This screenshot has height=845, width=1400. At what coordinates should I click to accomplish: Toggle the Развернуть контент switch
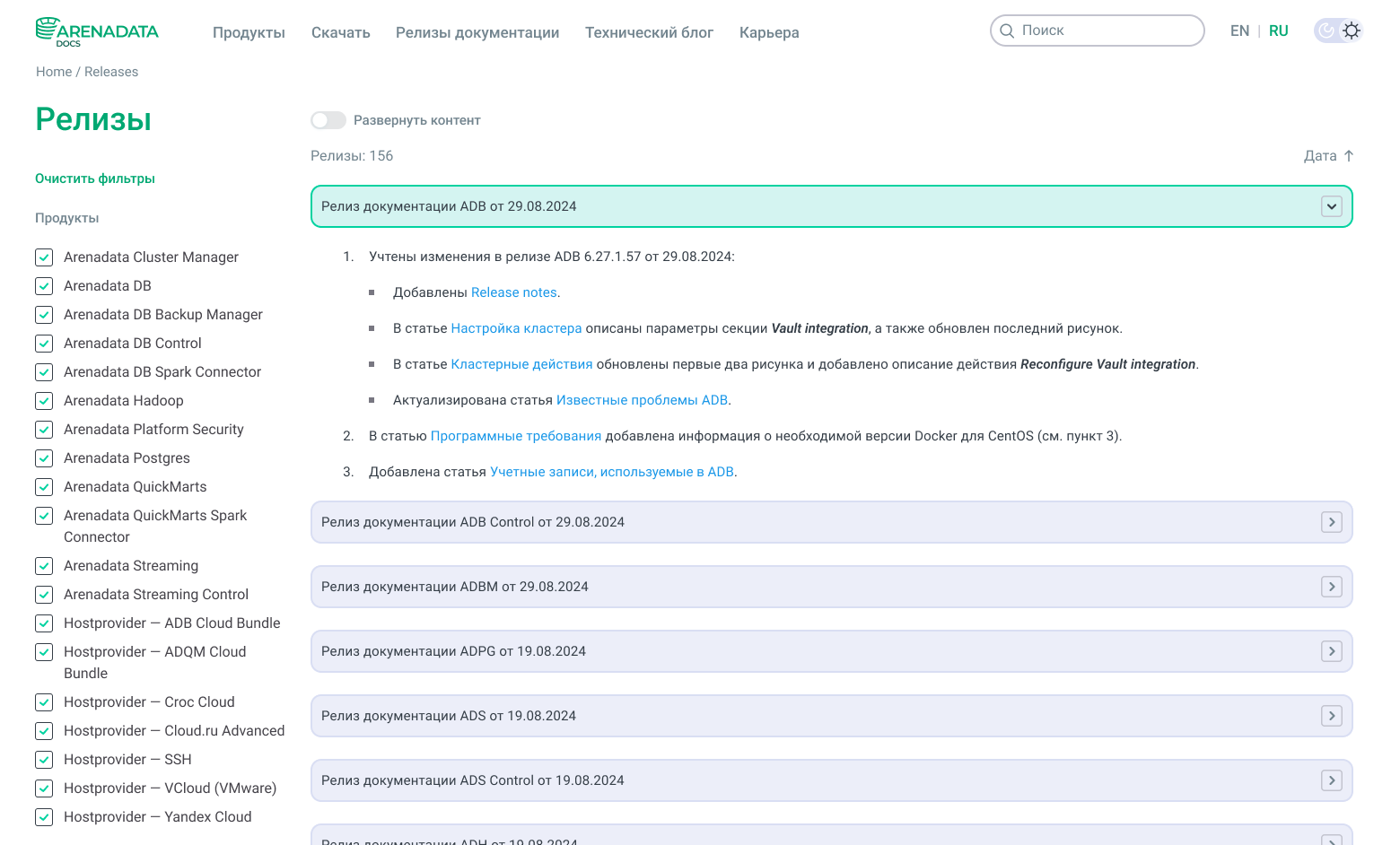[328, 120]
